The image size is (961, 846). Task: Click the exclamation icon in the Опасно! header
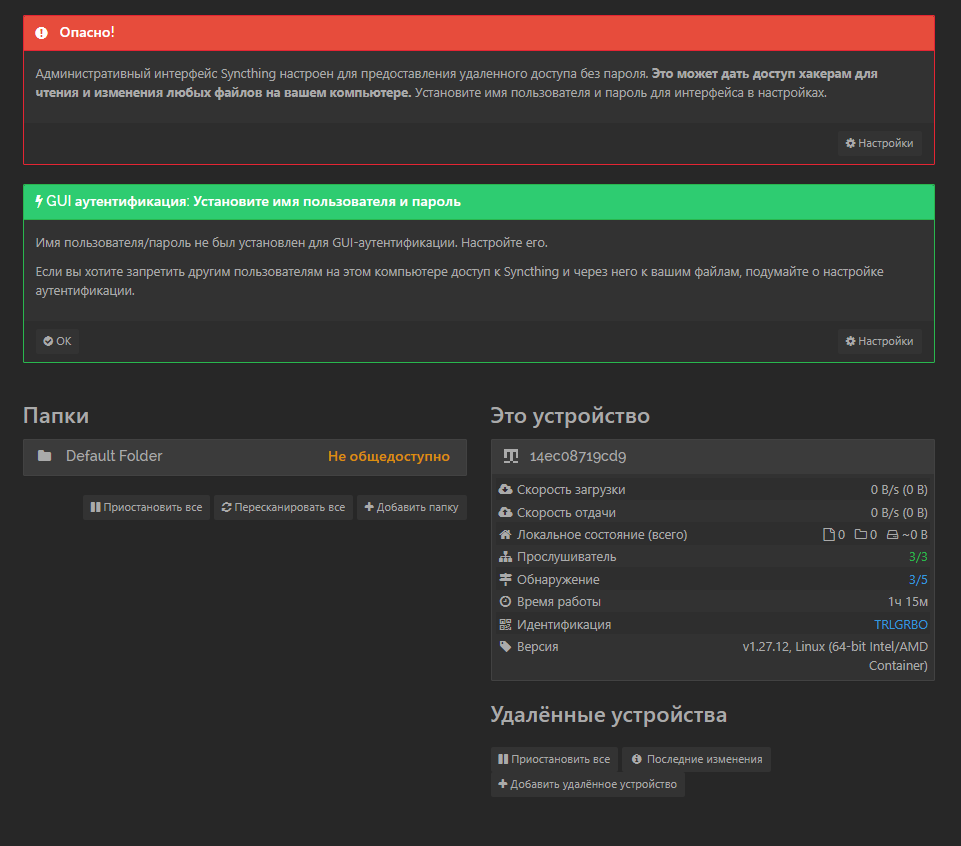coord(41,33)
